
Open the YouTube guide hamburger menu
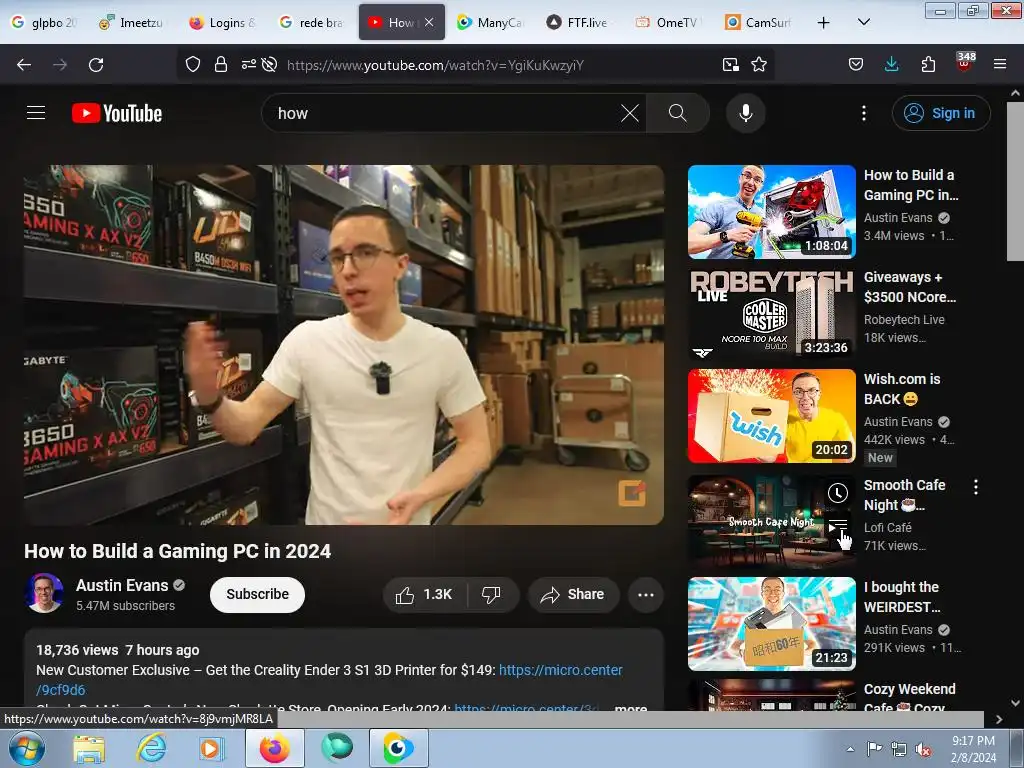point(36,113)
